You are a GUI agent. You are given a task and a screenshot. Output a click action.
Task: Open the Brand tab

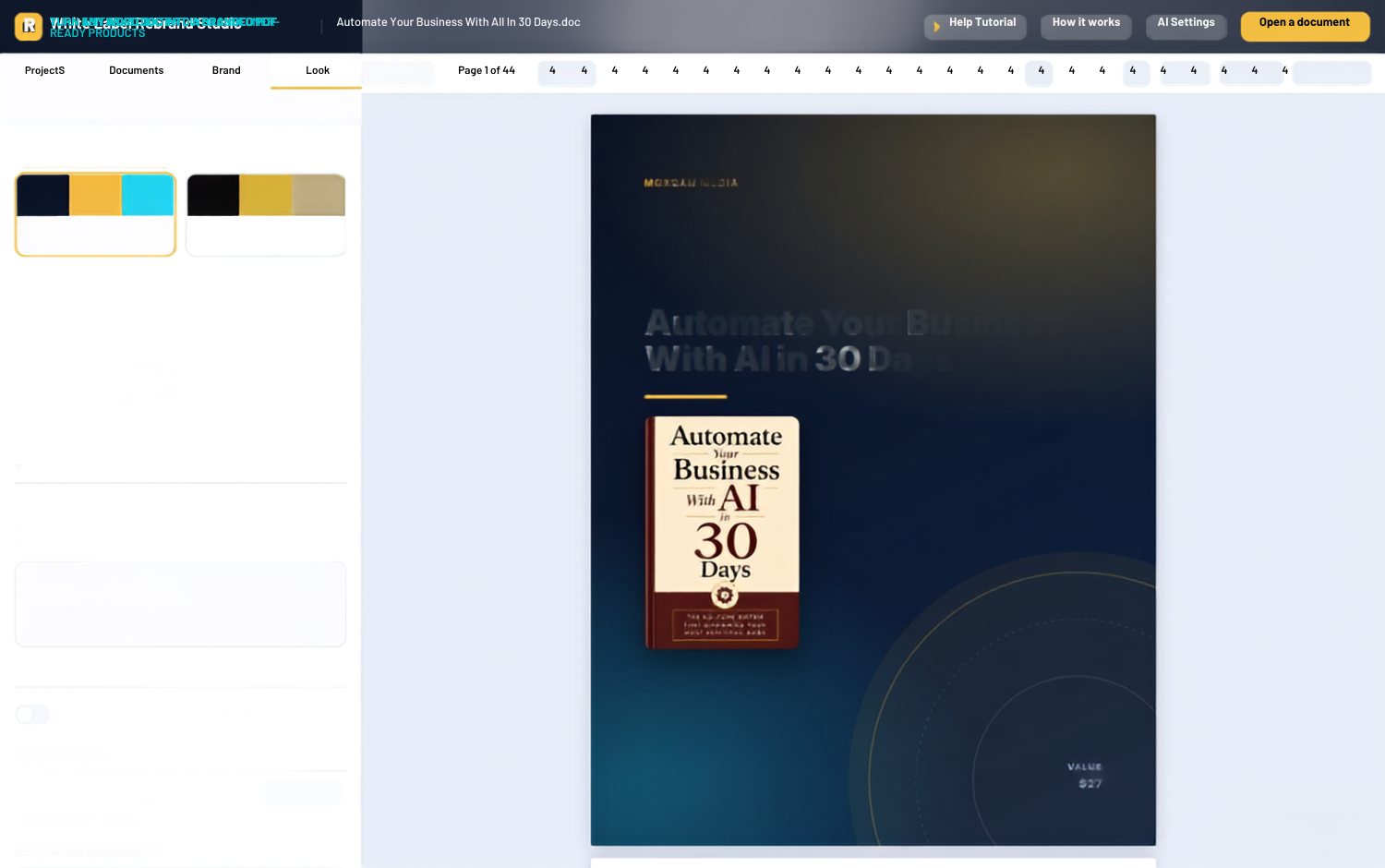click(226, 71)
